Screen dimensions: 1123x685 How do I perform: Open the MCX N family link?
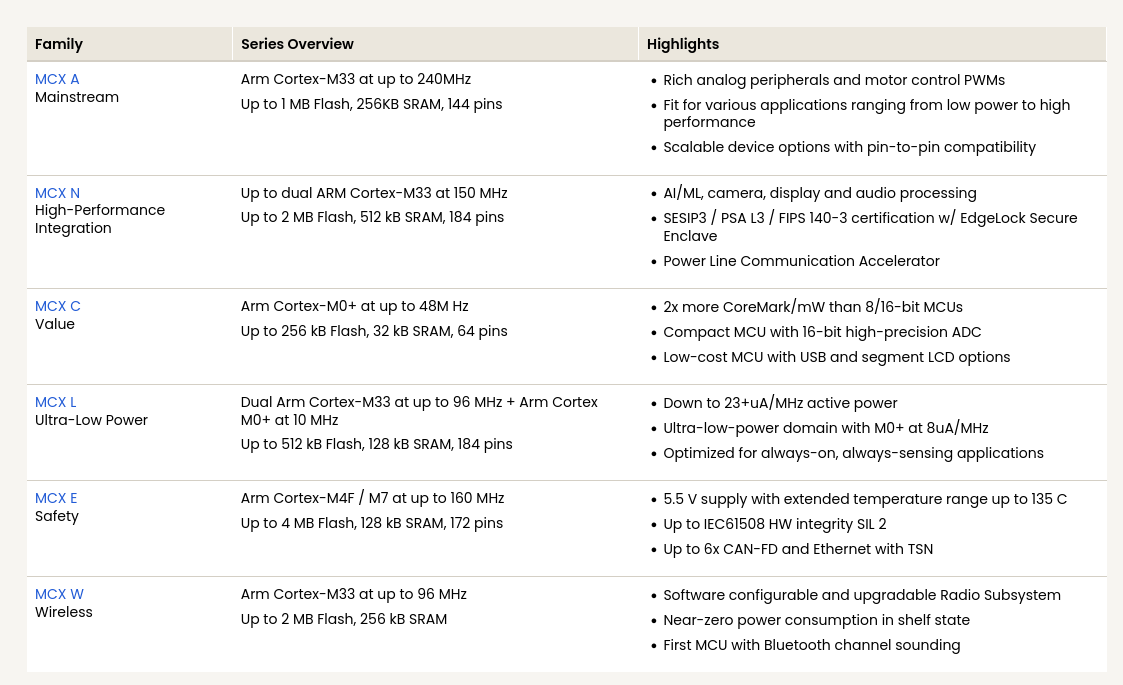[57, 193]
